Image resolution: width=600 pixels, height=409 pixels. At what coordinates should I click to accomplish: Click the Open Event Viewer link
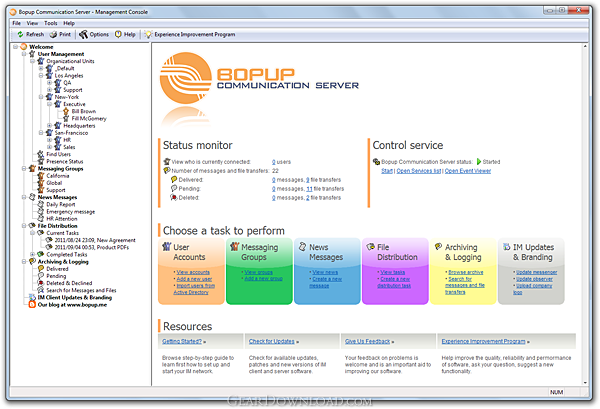pos(468,171)
